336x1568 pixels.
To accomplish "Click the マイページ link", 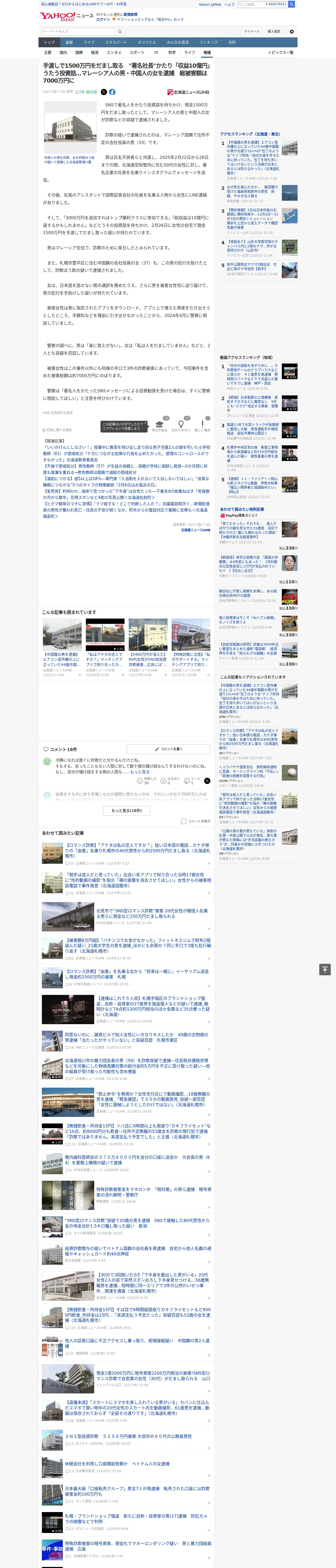I will coord(251,31).
